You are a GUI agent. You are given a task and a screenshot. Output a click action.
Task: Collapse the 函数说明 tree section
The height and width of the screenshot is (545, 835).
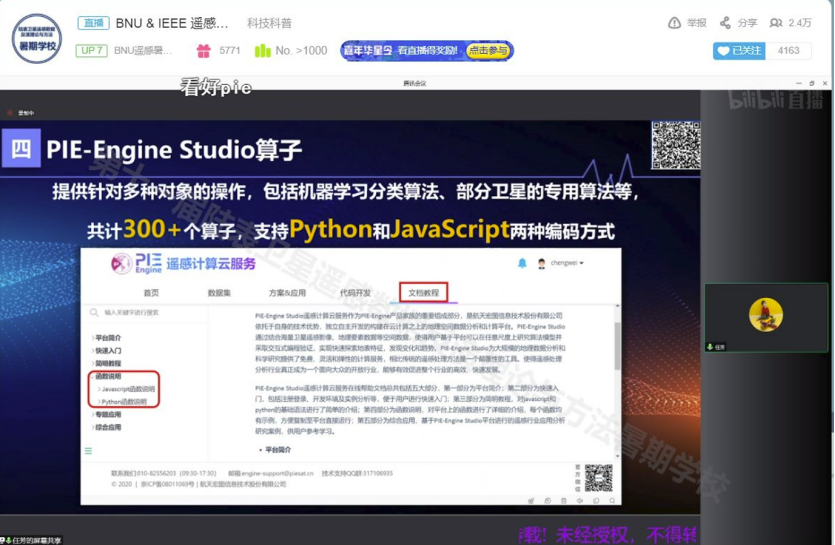(108, 377)
